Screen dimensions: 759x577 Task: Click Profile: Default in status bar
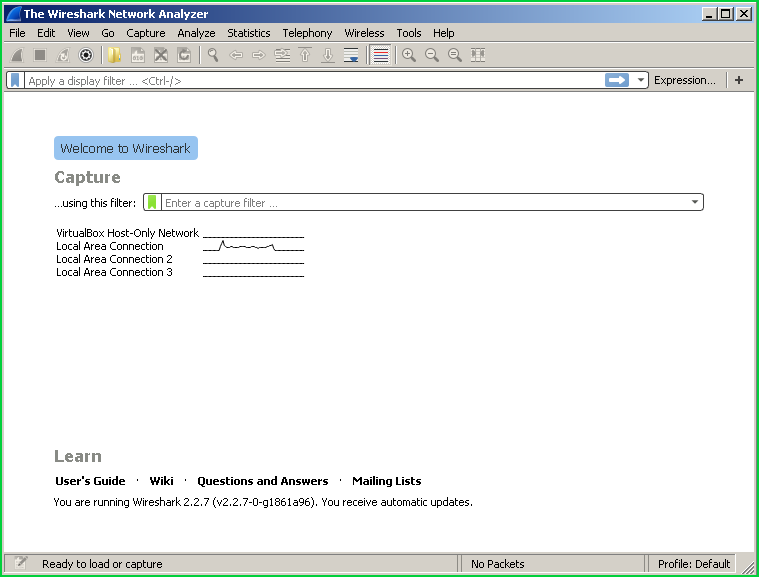[694, 564]
